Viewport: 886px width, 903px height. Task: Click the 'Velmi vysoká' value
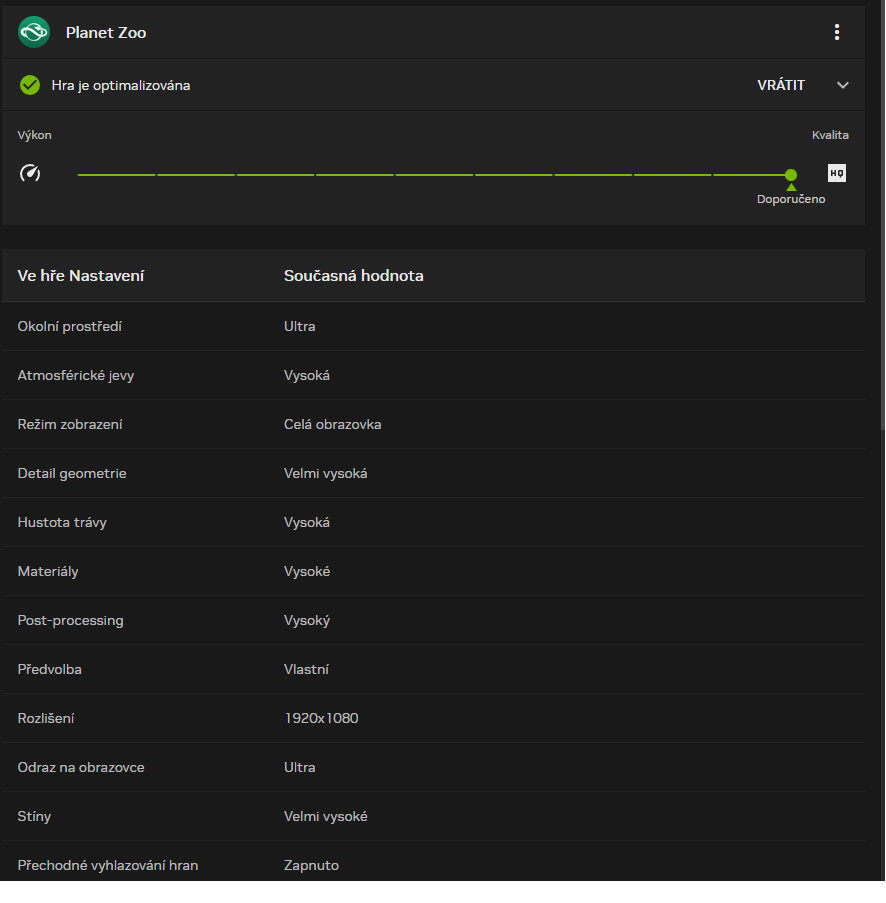coord(325,473)
